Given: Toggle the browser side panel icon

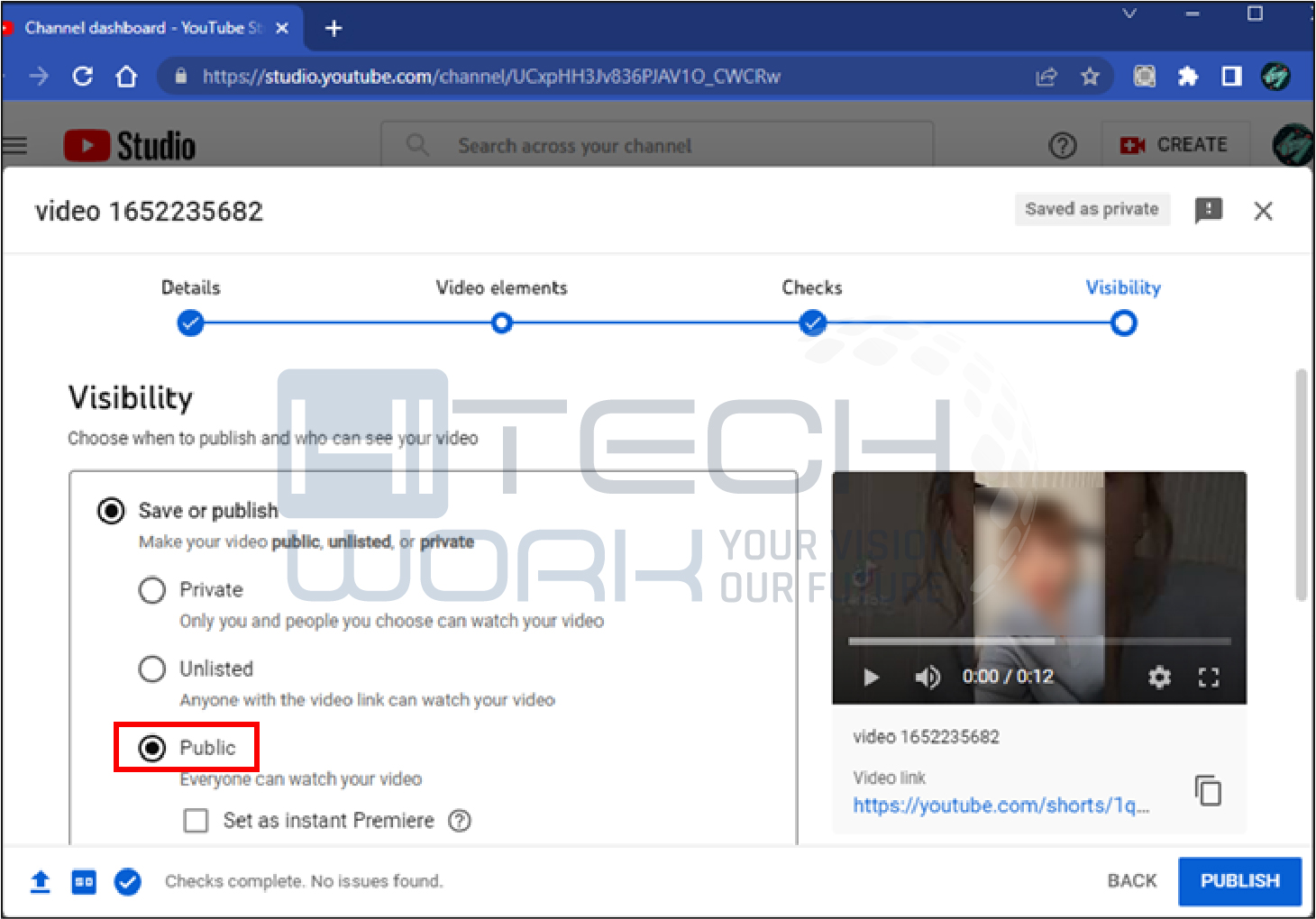Looking at the screenshot, I should (x=1231, y=77).
